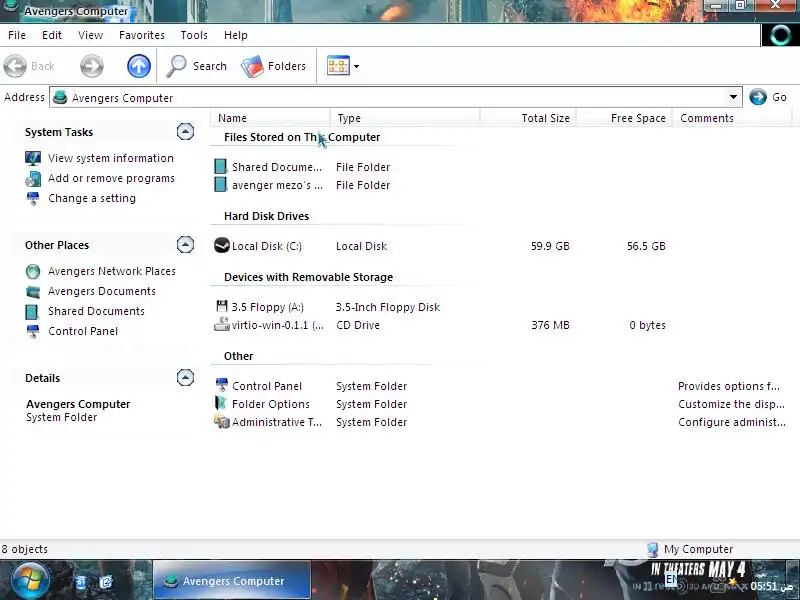The image size is (800, 600).
Task: Click the 376 MB total size value
Action: (550, 325)
